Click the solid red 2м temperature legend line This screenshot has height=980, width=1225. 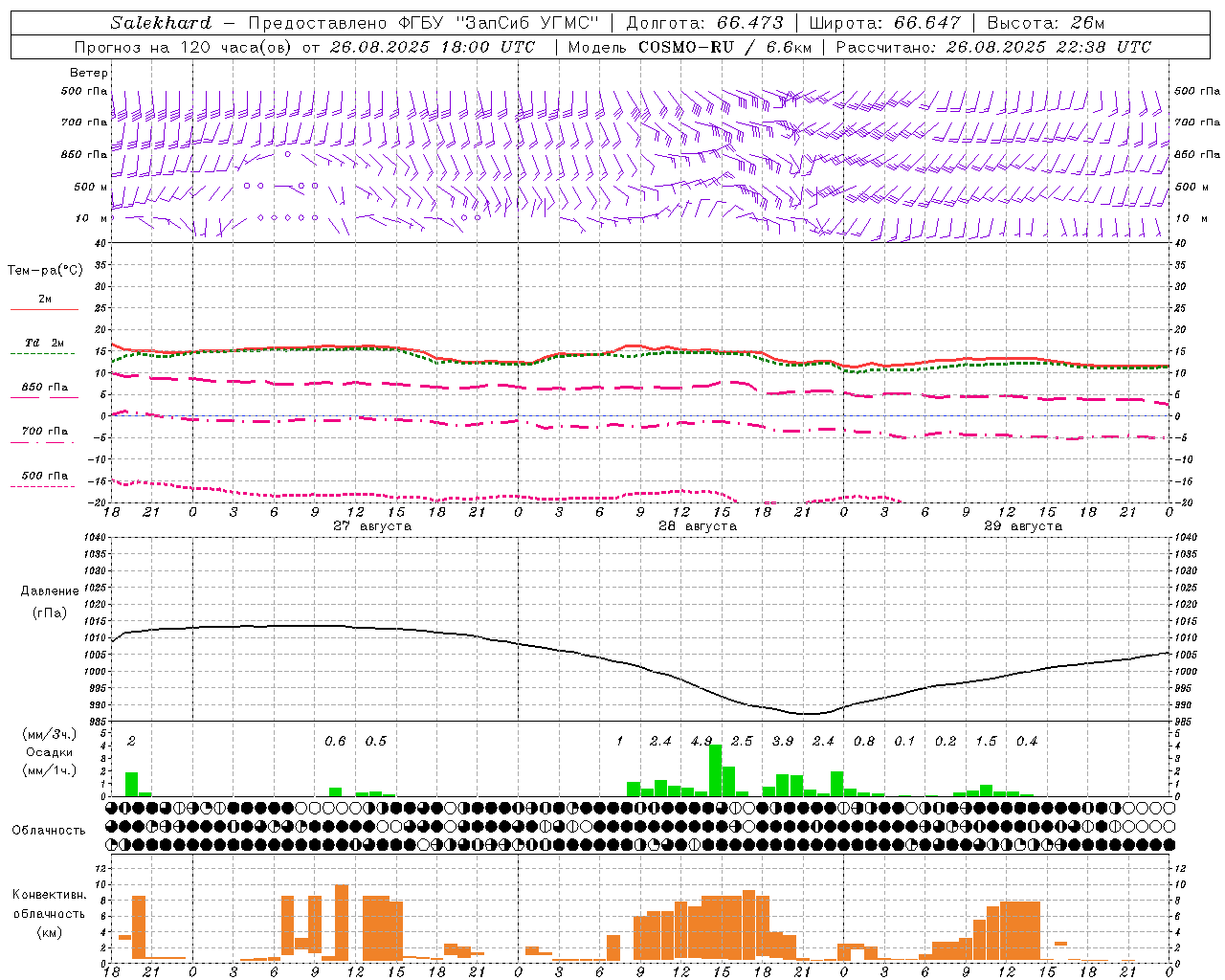click(x=45, y=309)
